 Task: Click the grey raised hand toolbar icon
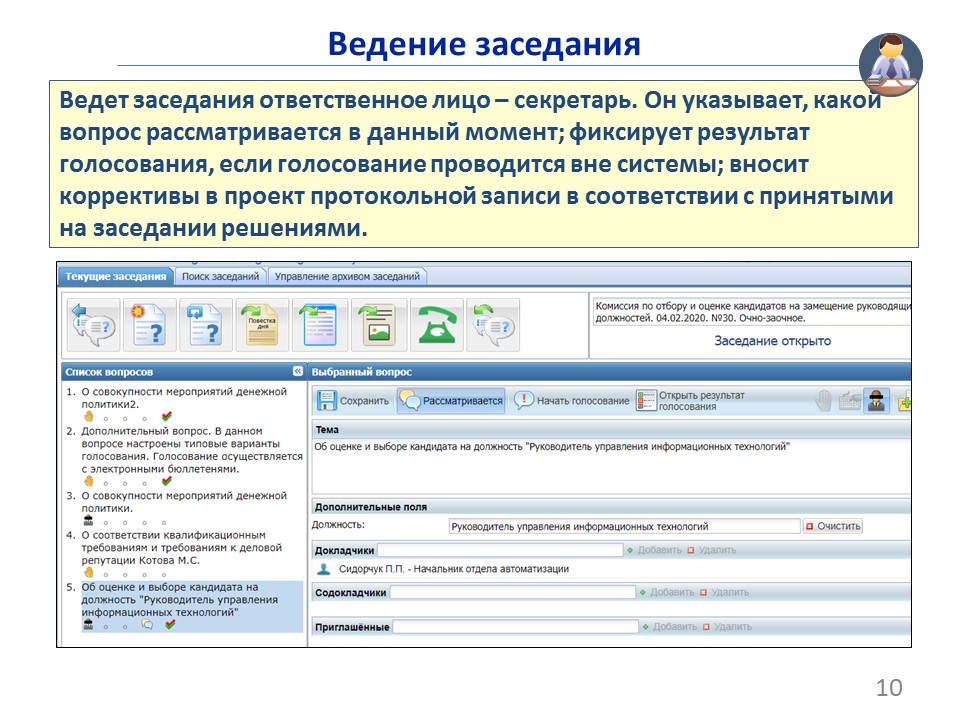(x=824, y=401)
